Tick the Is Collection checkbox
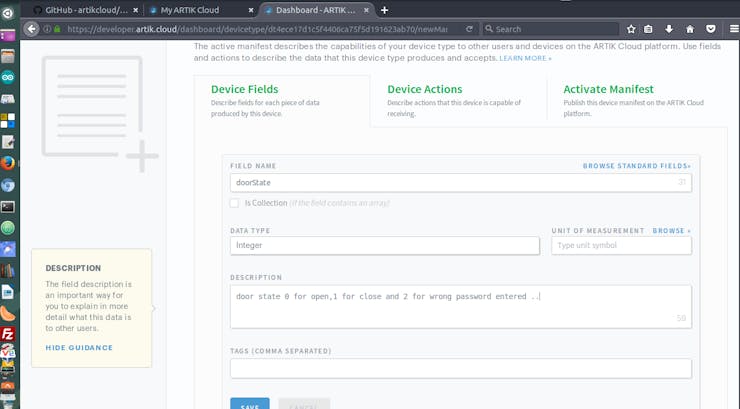The height and width of the screenshot is (409, 740). 234,203
